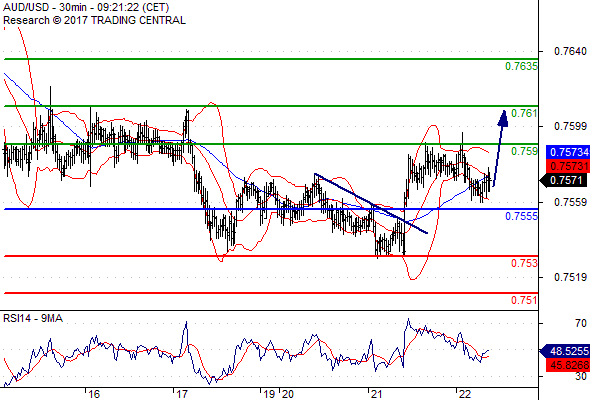590x400 pixels.
Task: Click the blue 0.7555 pivot label
Action: pyautogui.click(x=521, y=216)
